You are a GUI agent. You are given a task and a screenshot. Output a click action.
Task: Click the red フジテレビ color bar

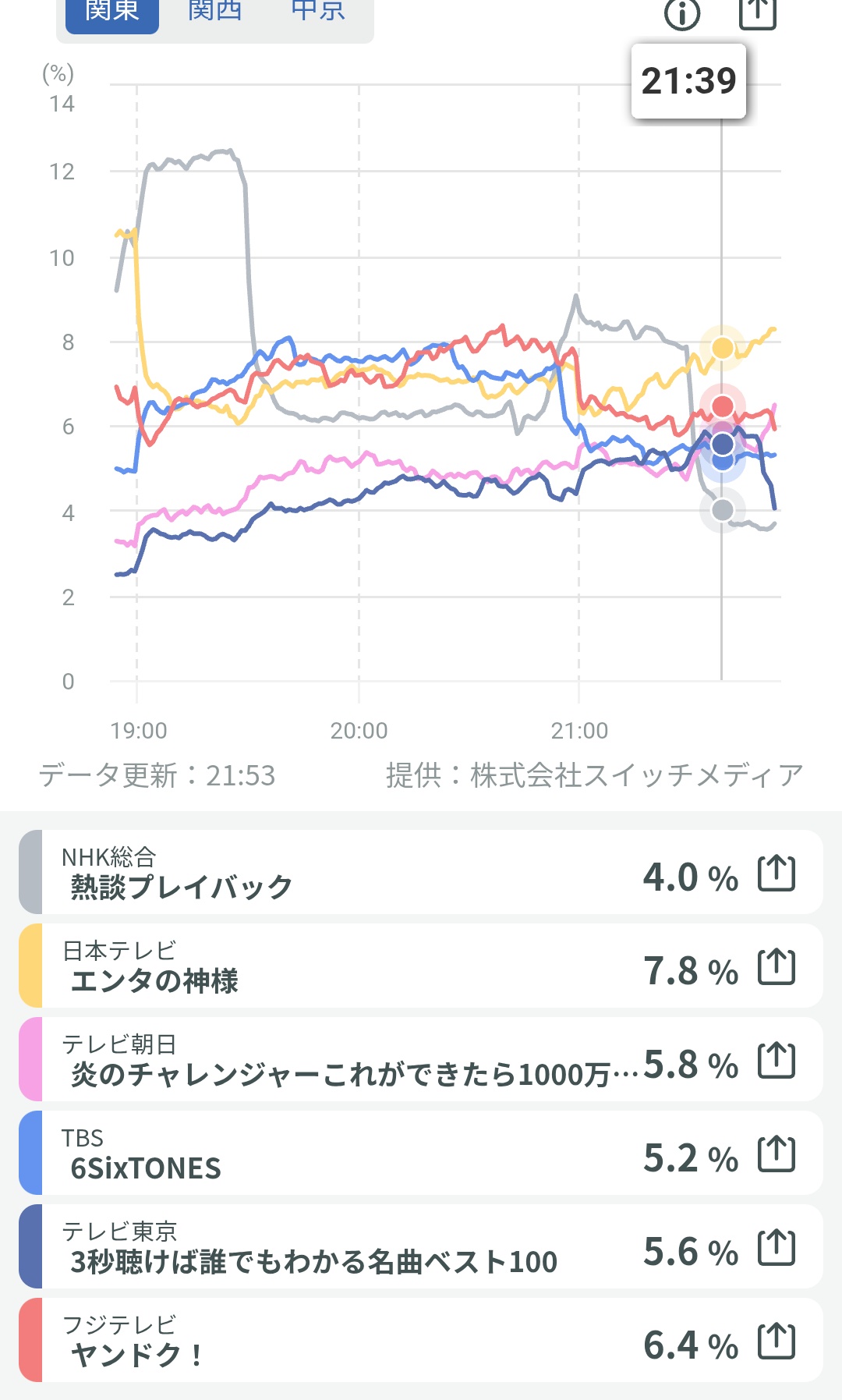coord(30,1341)
